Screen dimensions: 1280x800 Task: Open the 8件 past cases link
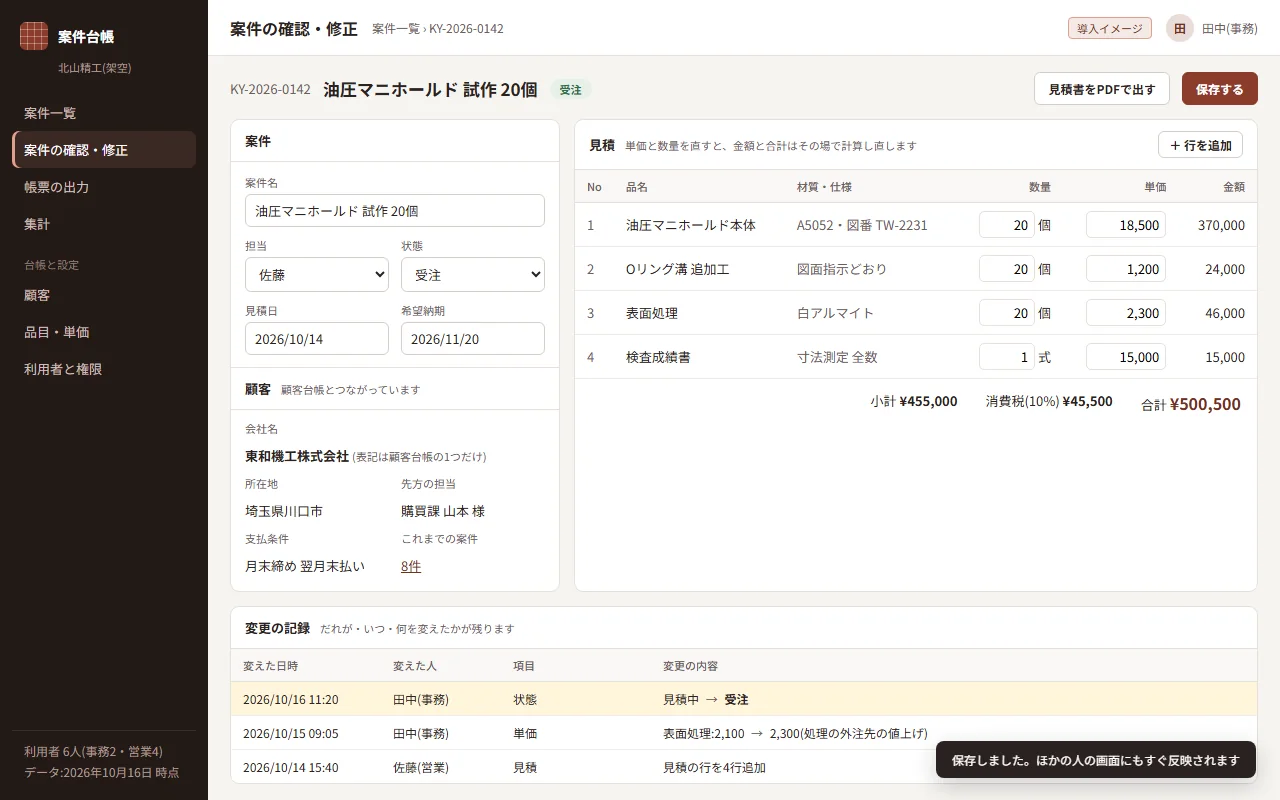click(x=411, y=566)
